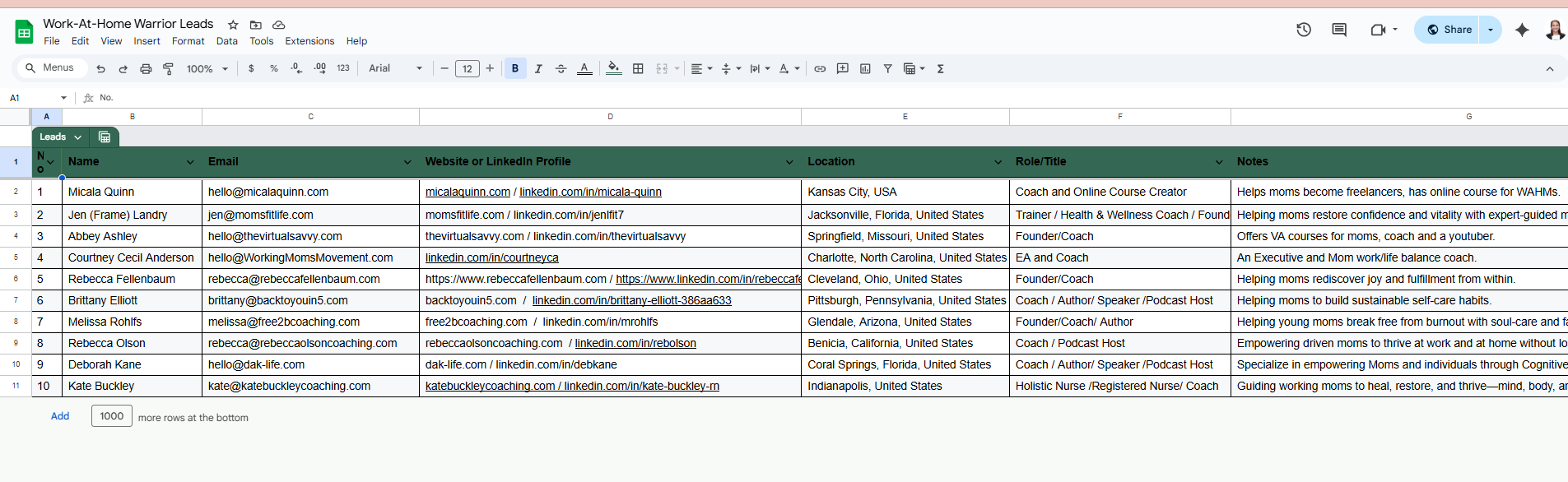Open the zoom 100% dropdown
Viewport: 1568px width, 482px height.
[x=207, y=69]
